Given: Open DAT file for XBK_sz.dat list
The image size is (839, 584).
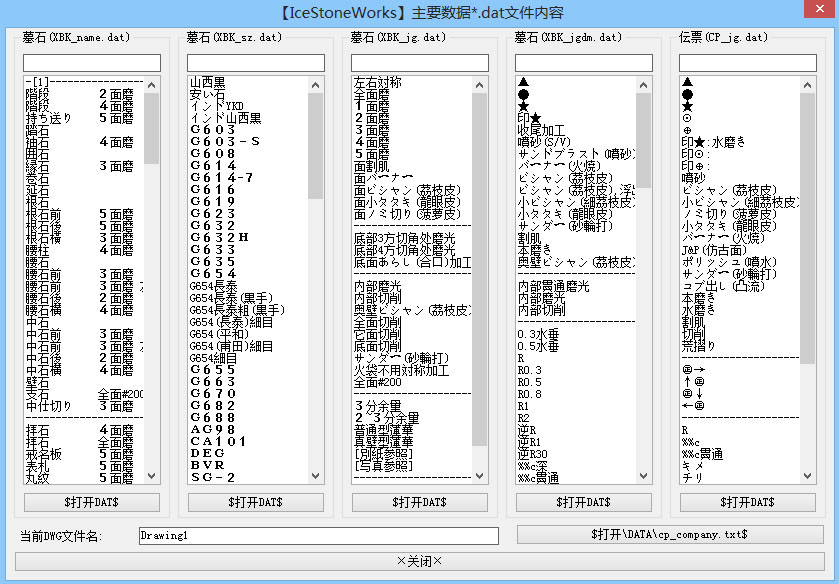Looking at the screenshot, I should [256, 502].
